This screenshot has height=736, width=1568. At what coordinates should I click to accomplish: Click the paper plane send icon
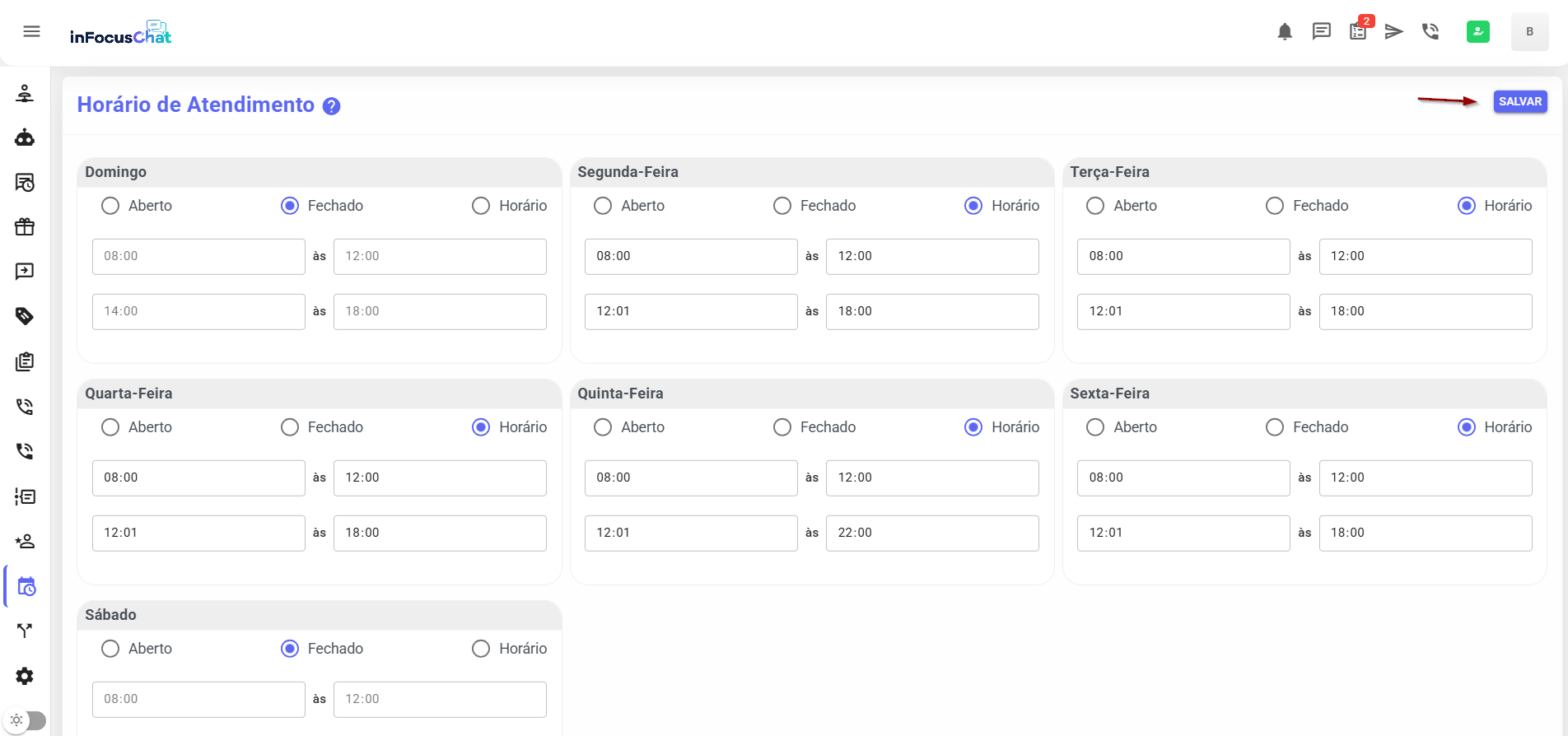pyautogui.click(x=1393, y=32)
